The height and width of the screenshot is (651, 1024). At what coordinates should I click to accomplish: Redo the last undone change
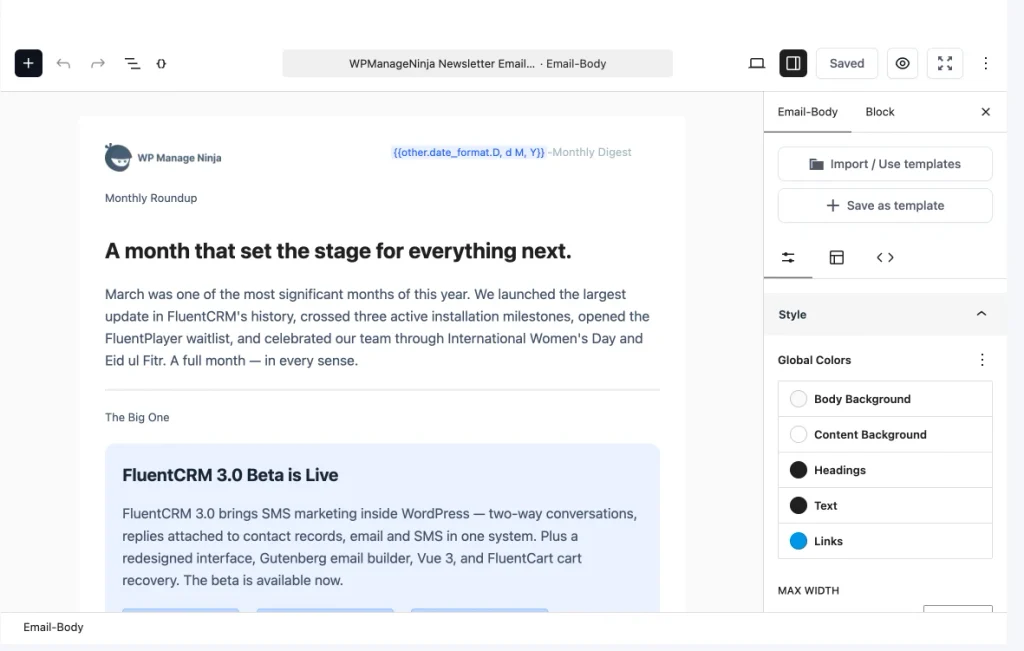tap(98, 63)
